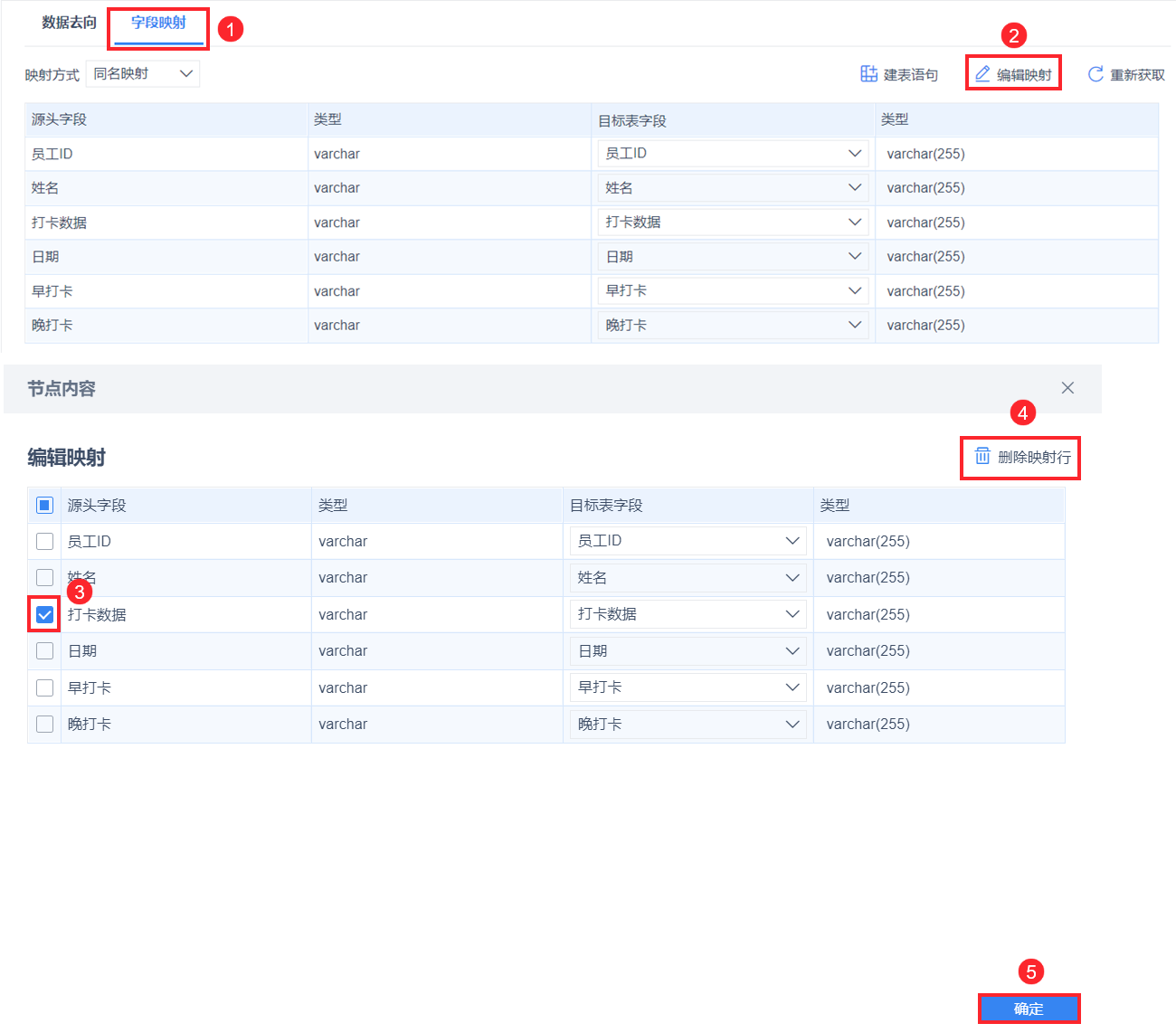Screen dimensions: 1176x1033
Task: Select the 字段映射 tab
Action: click(x=159, y=23)
